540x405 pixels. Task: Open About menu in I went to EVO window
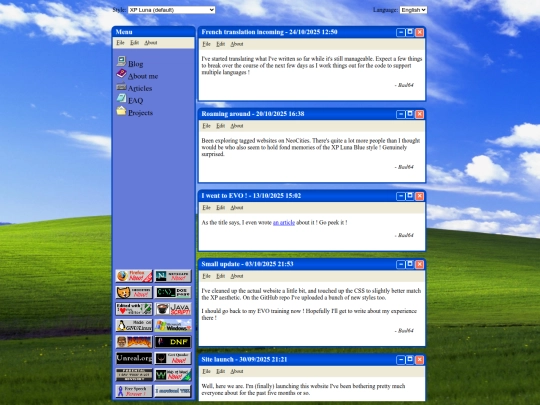point(237,208)
